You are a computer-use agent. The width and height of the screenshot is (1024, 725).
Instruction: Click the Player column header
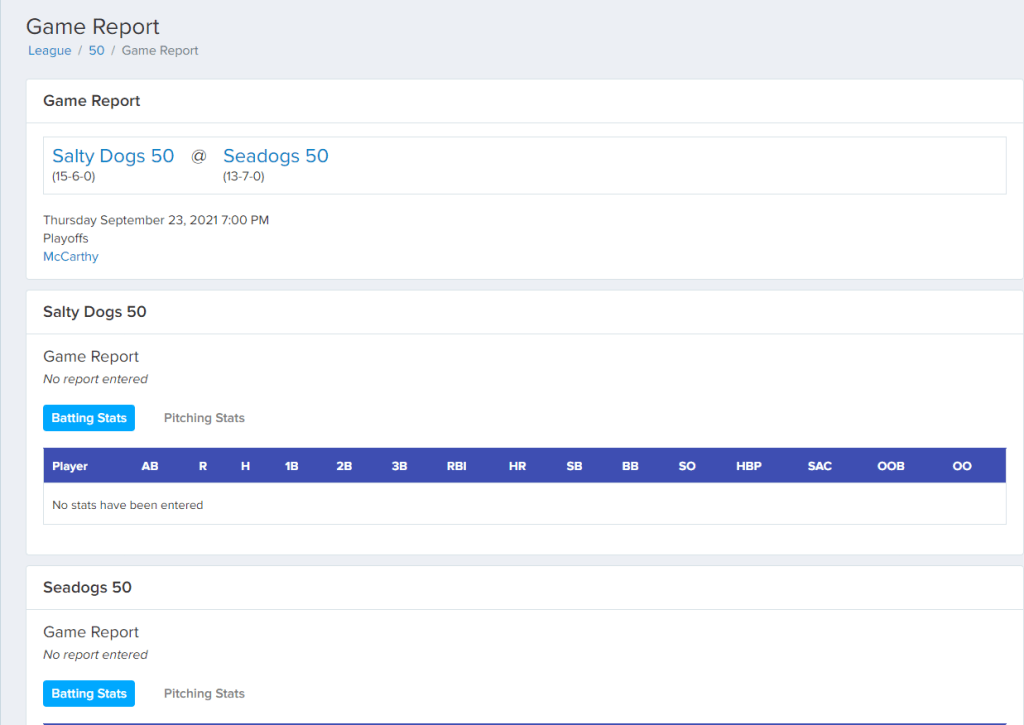[70, 466]
